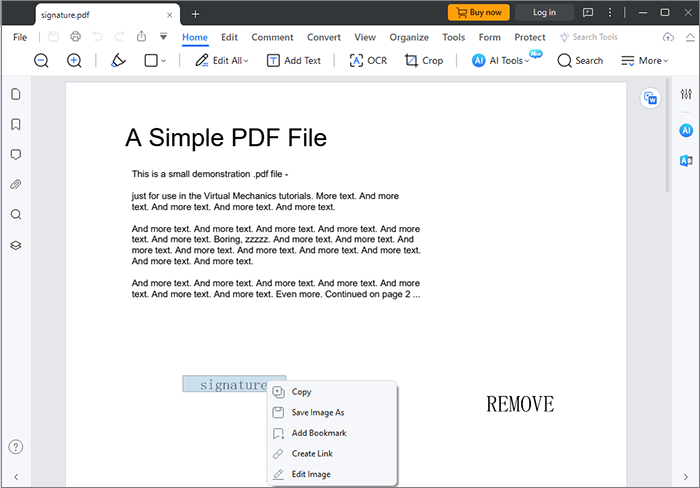Open the AI Tools dropdown
This screenshot has width=700, height=488.
point(527,61)
